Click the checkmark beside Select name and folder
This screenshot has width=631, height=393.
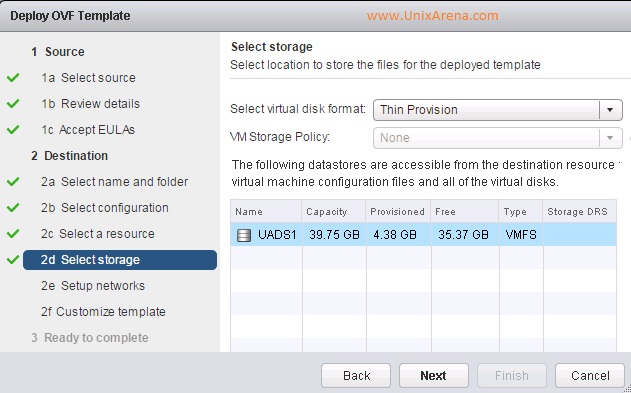tap(13, 181)
